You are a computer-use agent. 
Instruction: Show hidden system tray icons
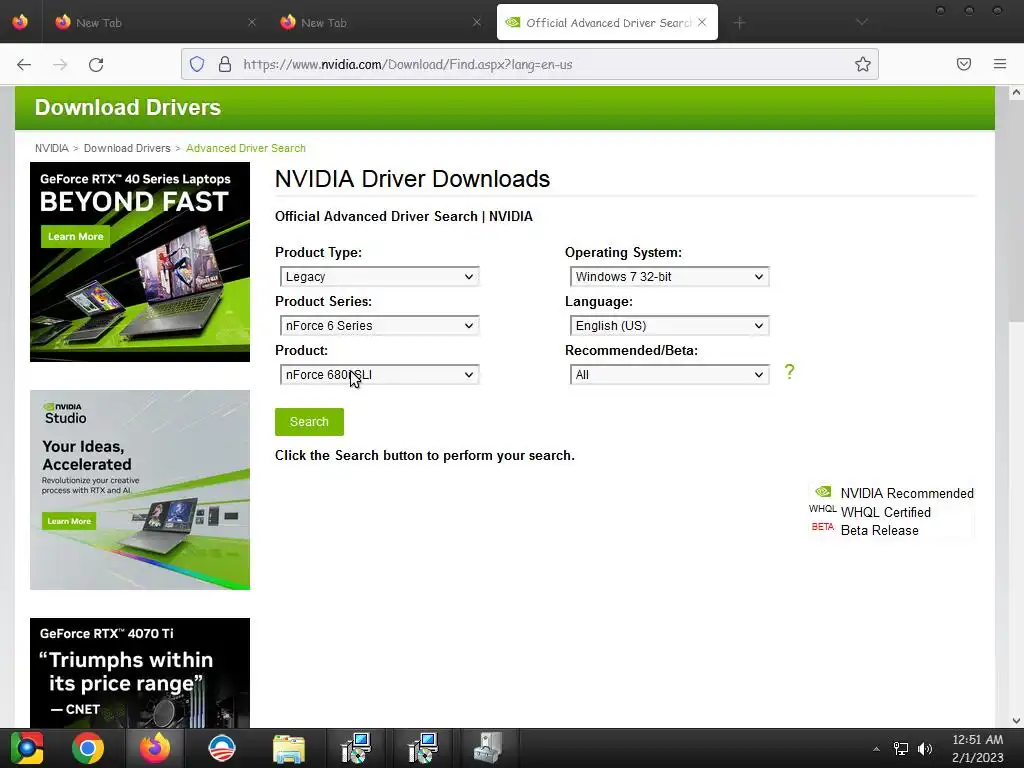click(x=876, y=749)
